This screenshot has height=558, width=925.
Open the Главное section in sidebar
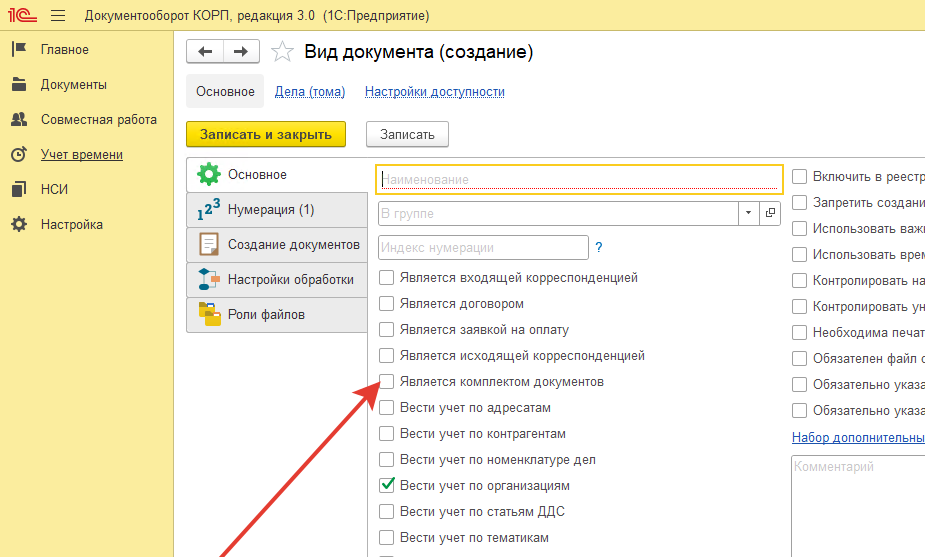(64, 50)
